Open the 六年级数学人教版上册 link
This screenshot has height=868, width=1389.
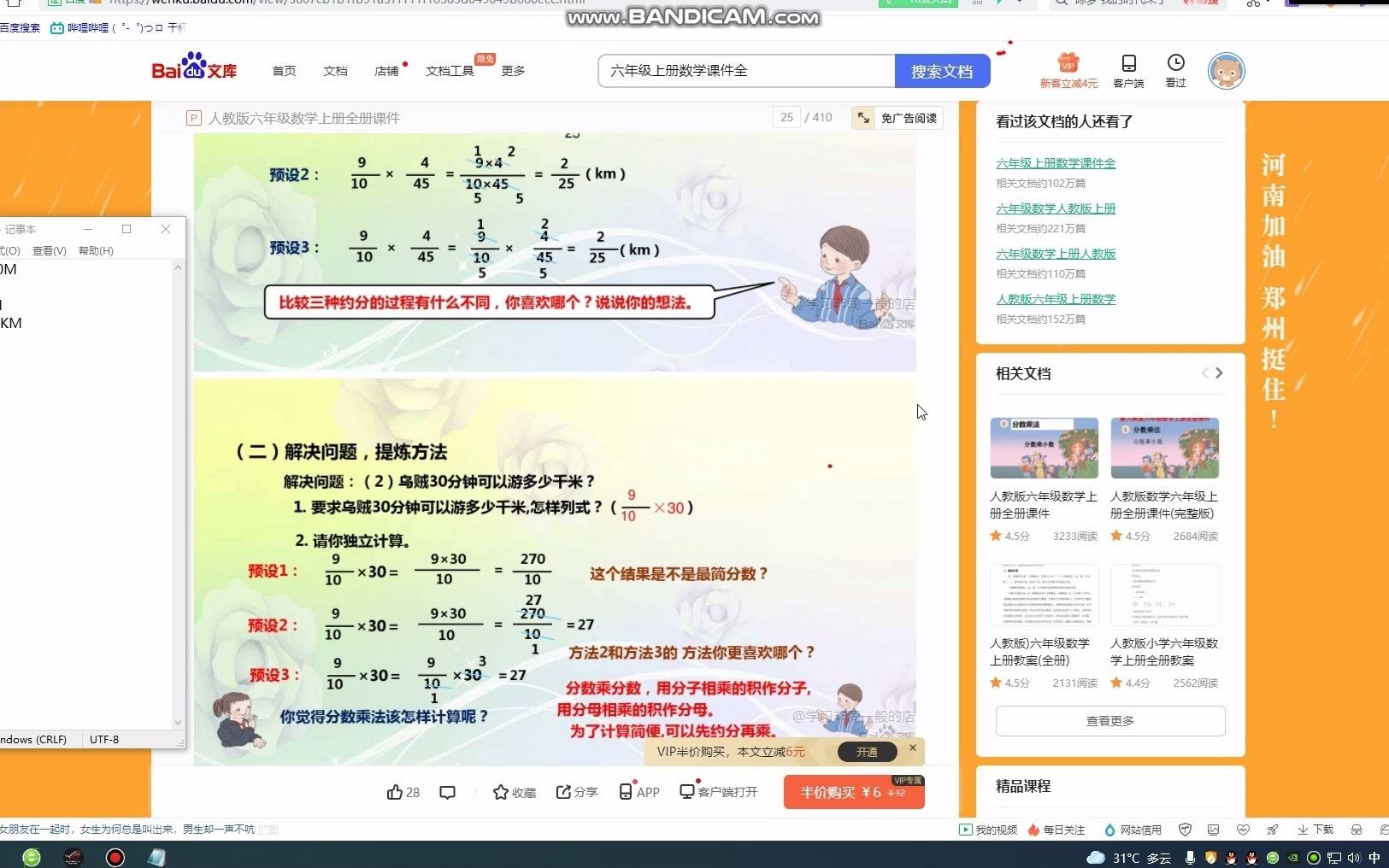coord(1056,208)
